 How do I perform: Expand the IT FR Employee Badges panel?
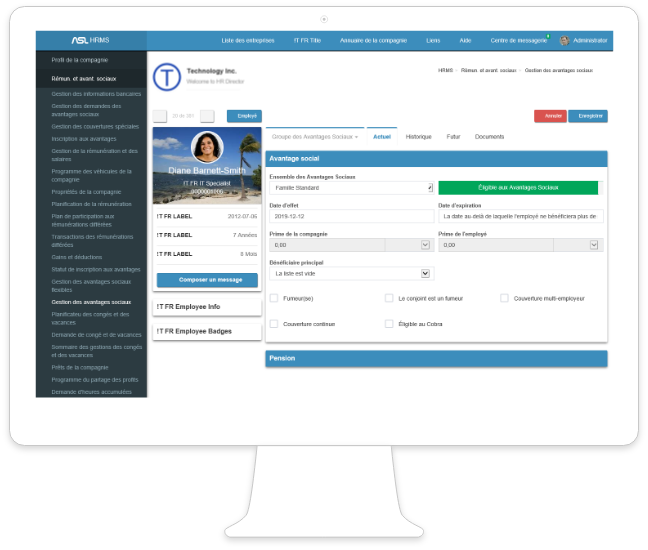coord(207,331)
